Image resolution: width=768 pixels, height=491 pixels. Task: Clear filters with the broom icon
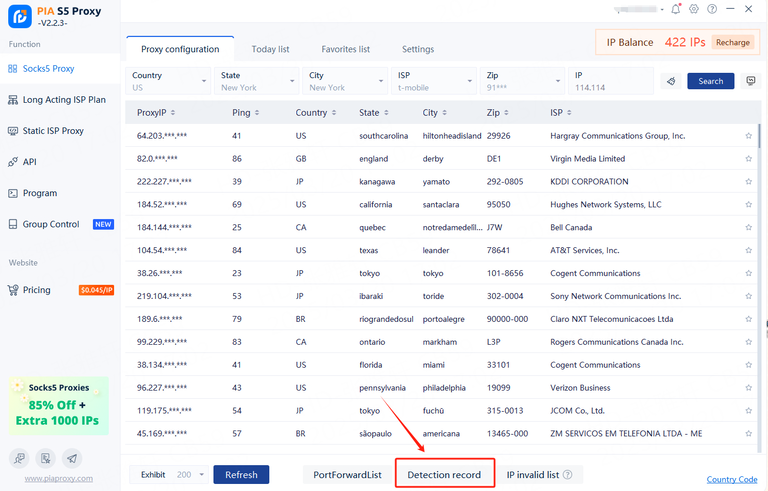(672, 81)
